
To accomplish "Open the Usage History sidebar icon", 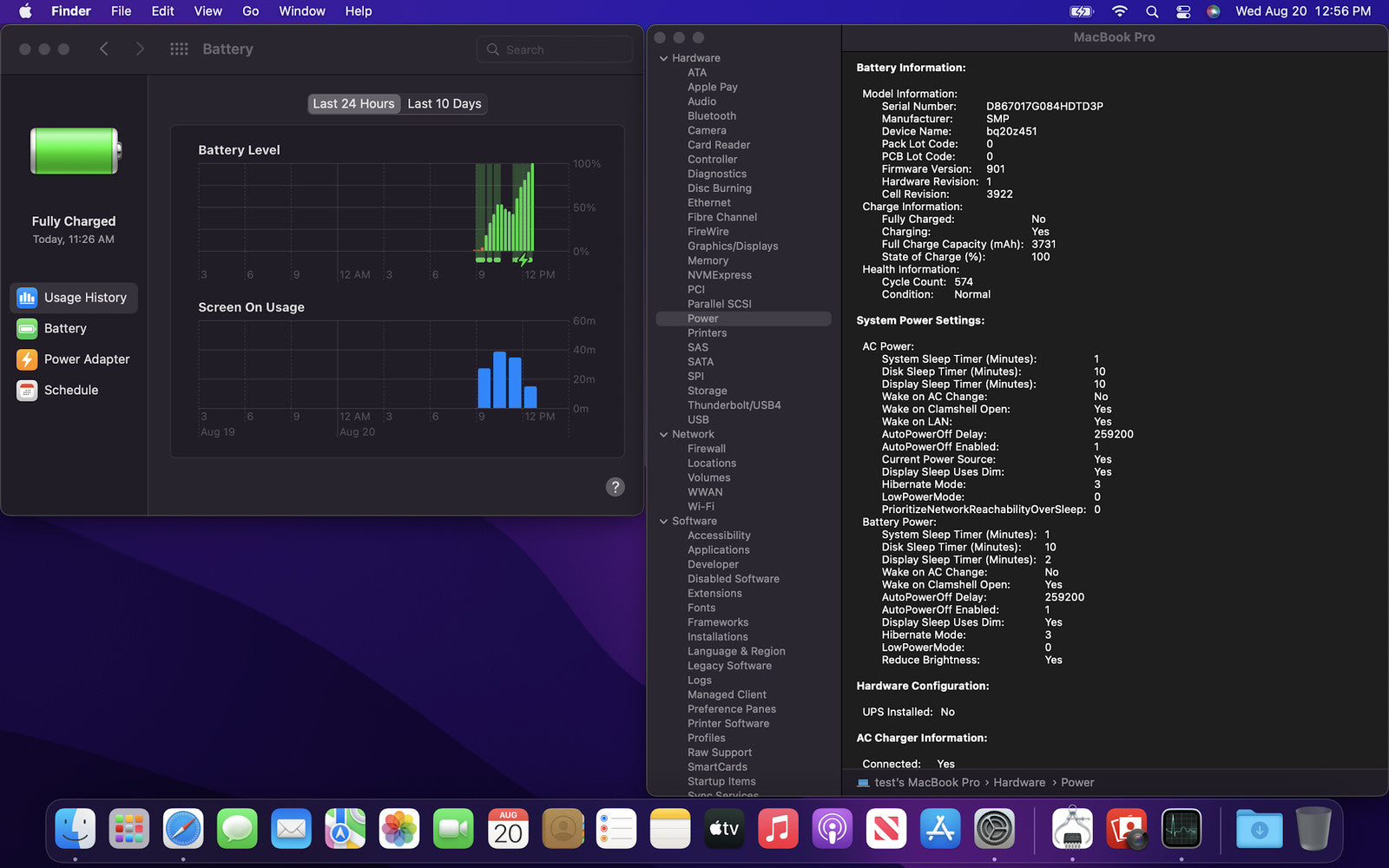I will pos(27,298).
